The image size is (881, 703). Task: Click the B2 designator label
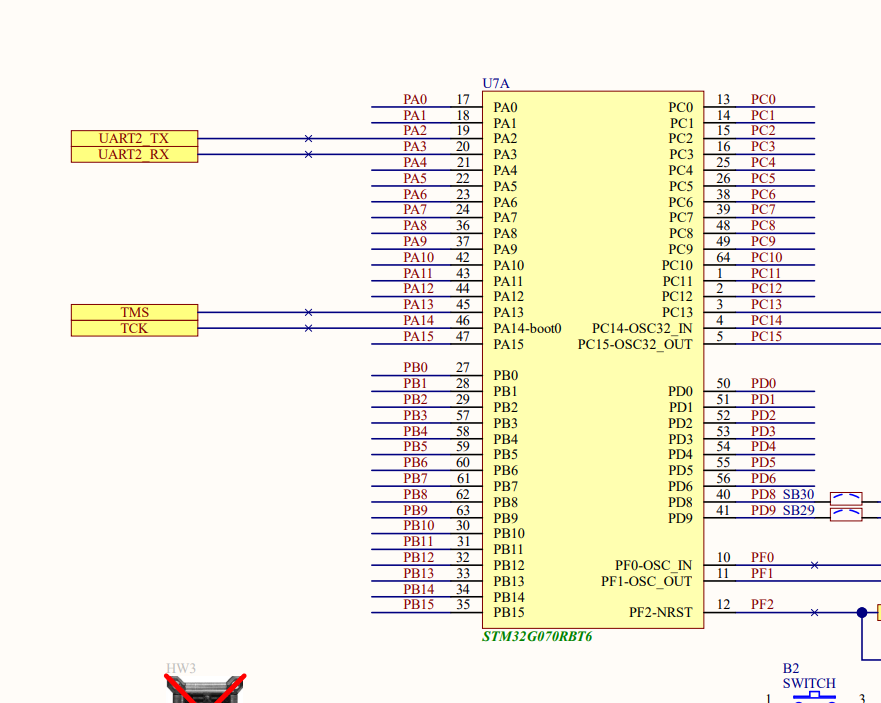click(x=791, y=668)
